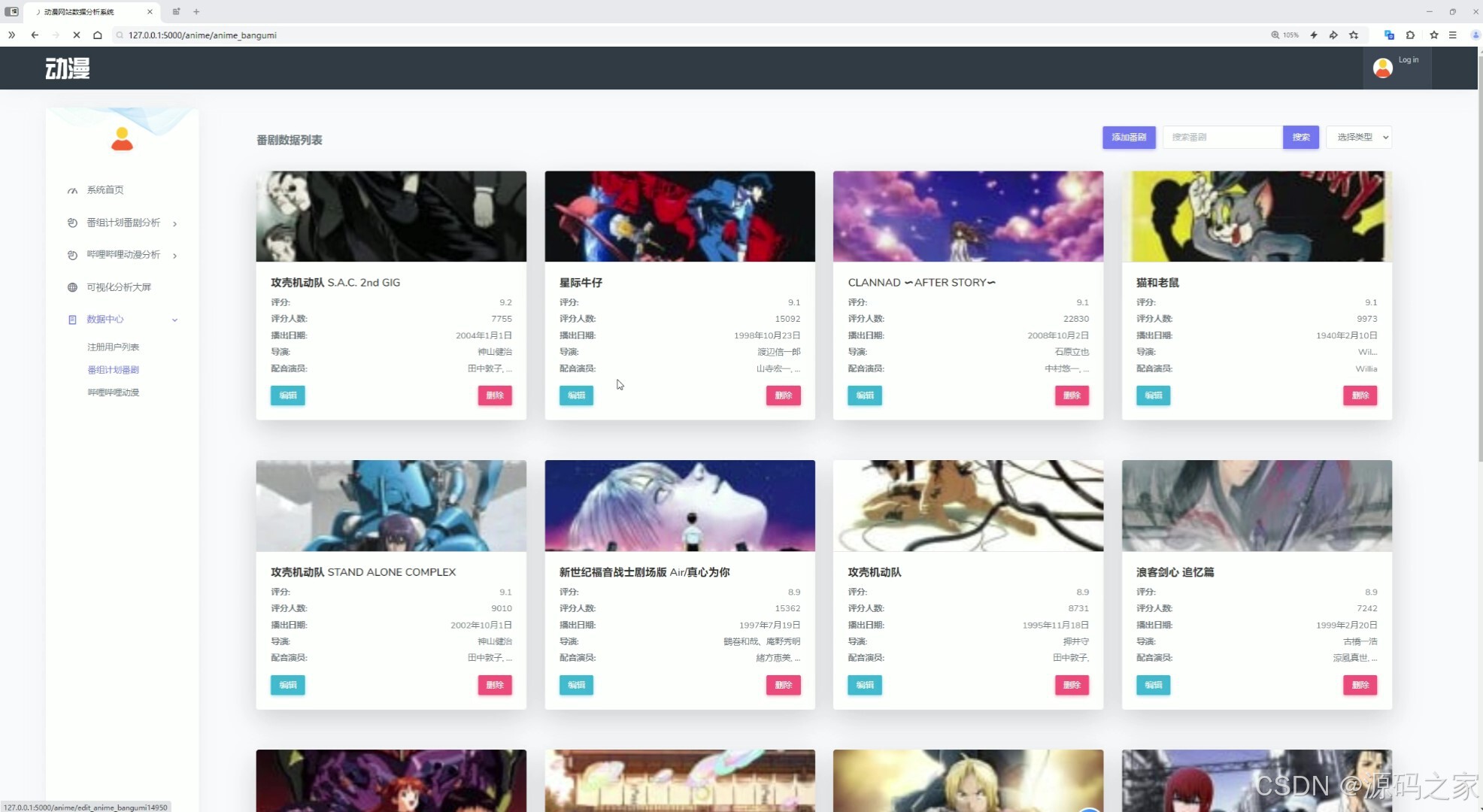This screenshot has width=1483, height=812.
Task: Edit the 浪客剑心 追忆篇 card
Action: coord(1153,685)
